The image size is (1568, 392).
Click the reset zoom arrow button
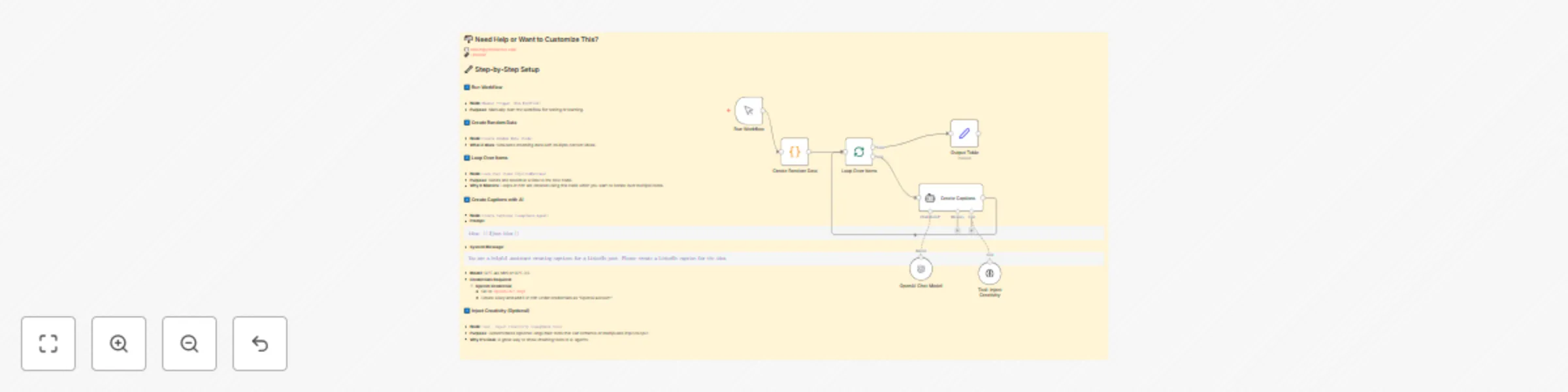point(260,344)
